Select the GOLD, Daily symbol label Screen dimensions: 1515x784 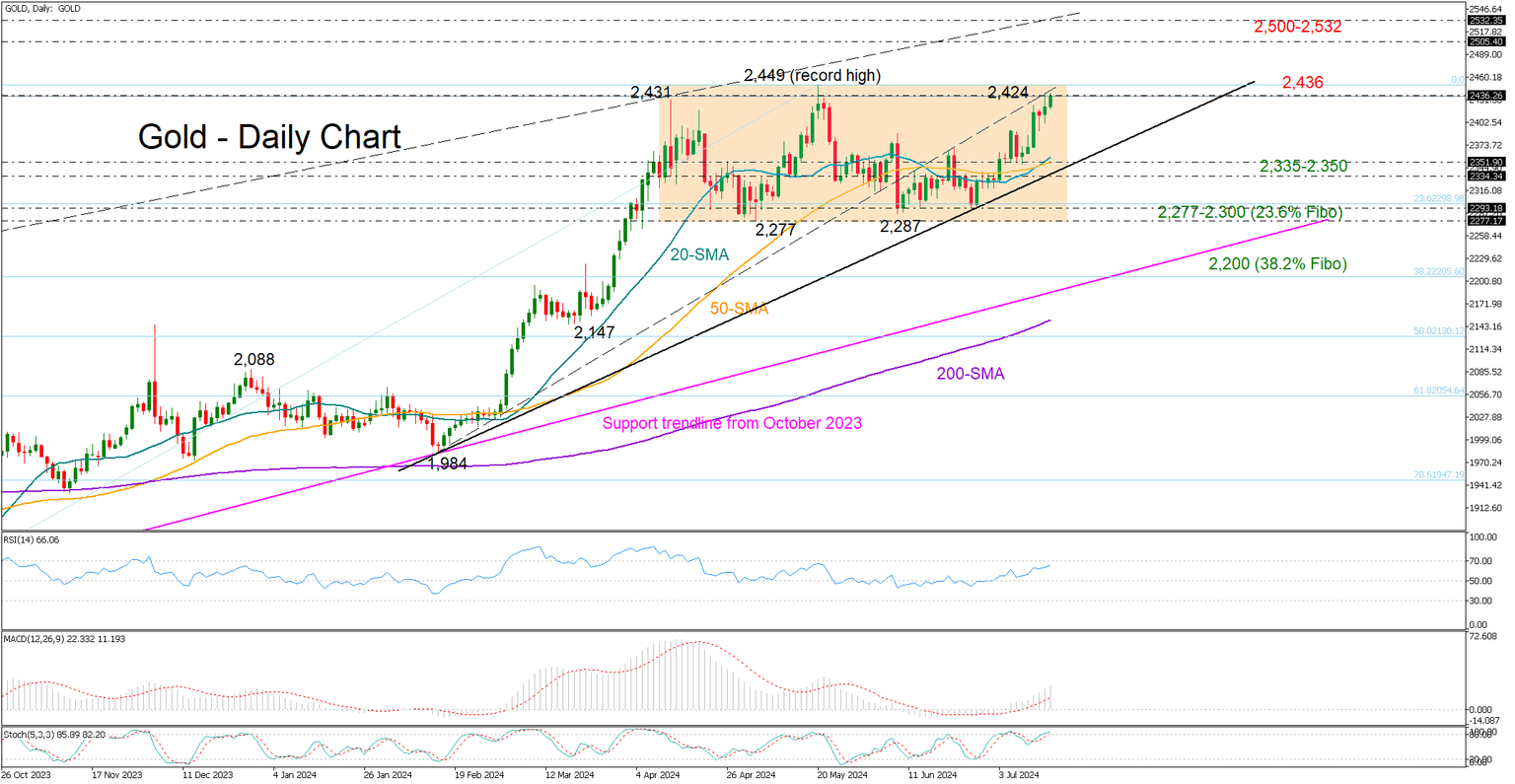(x=41, y=8)
